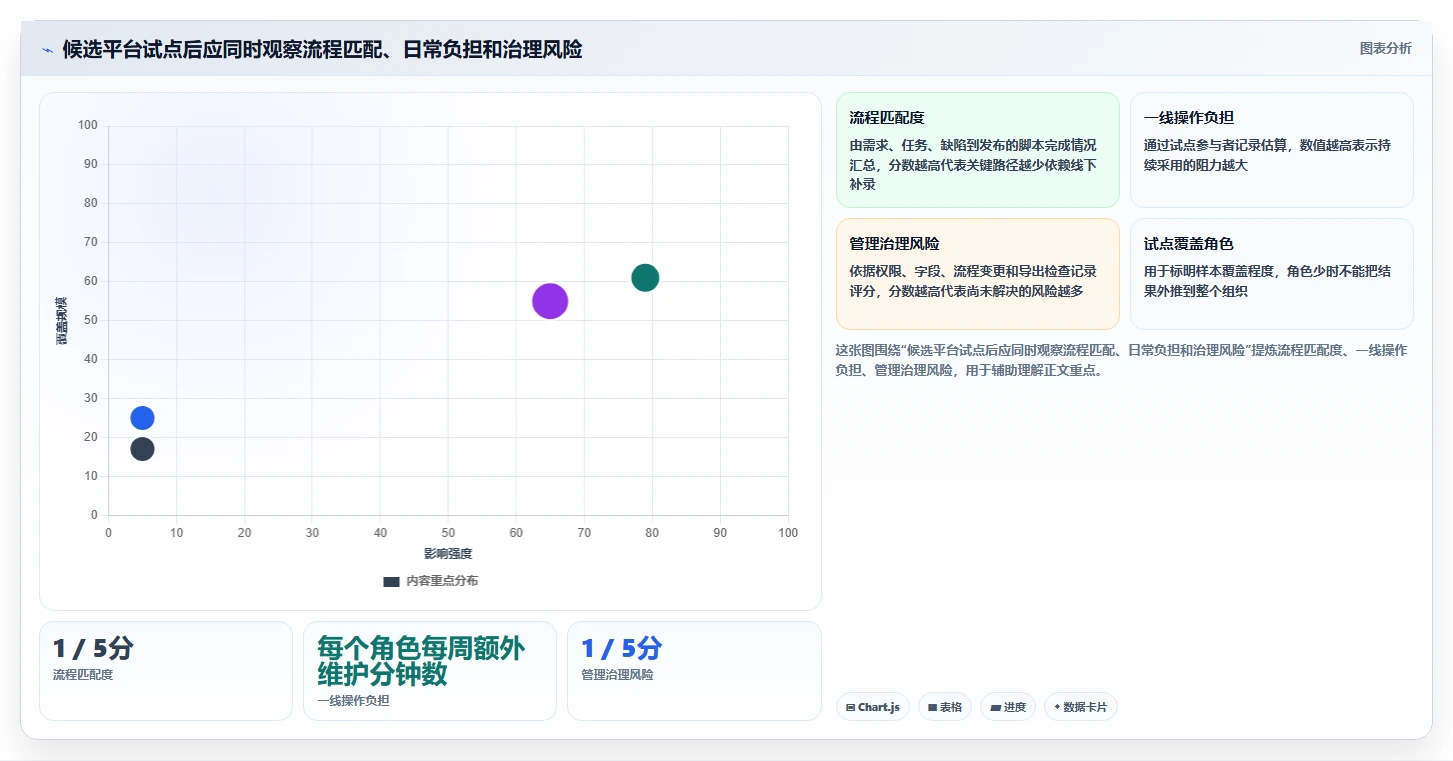Click the 内容重点分布 legend label
1453x761 pixels.
442,581
